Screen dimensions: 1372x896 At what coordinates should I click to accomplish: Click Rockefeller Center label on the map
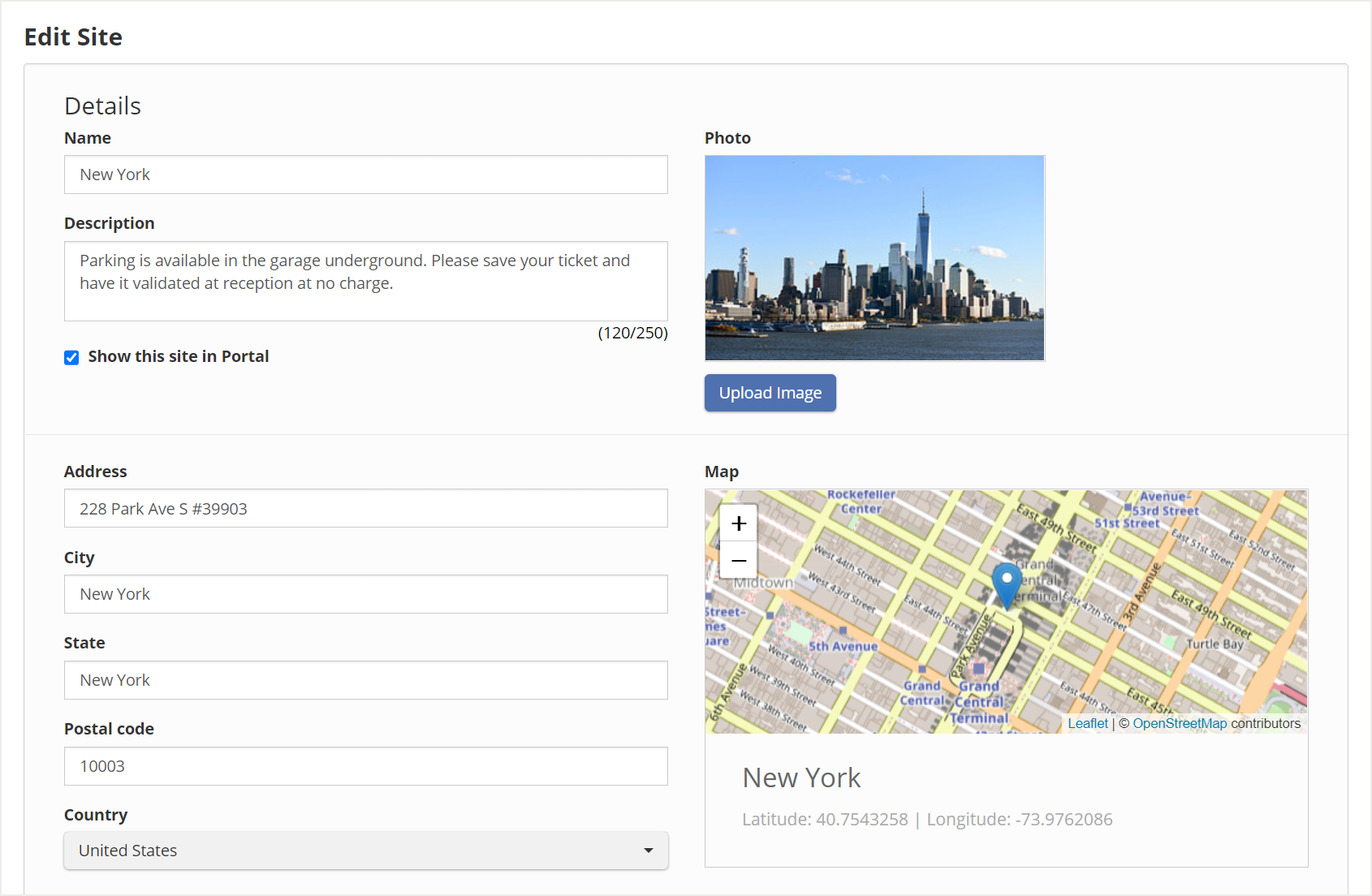pyautogui.click(x=861, y=502)
